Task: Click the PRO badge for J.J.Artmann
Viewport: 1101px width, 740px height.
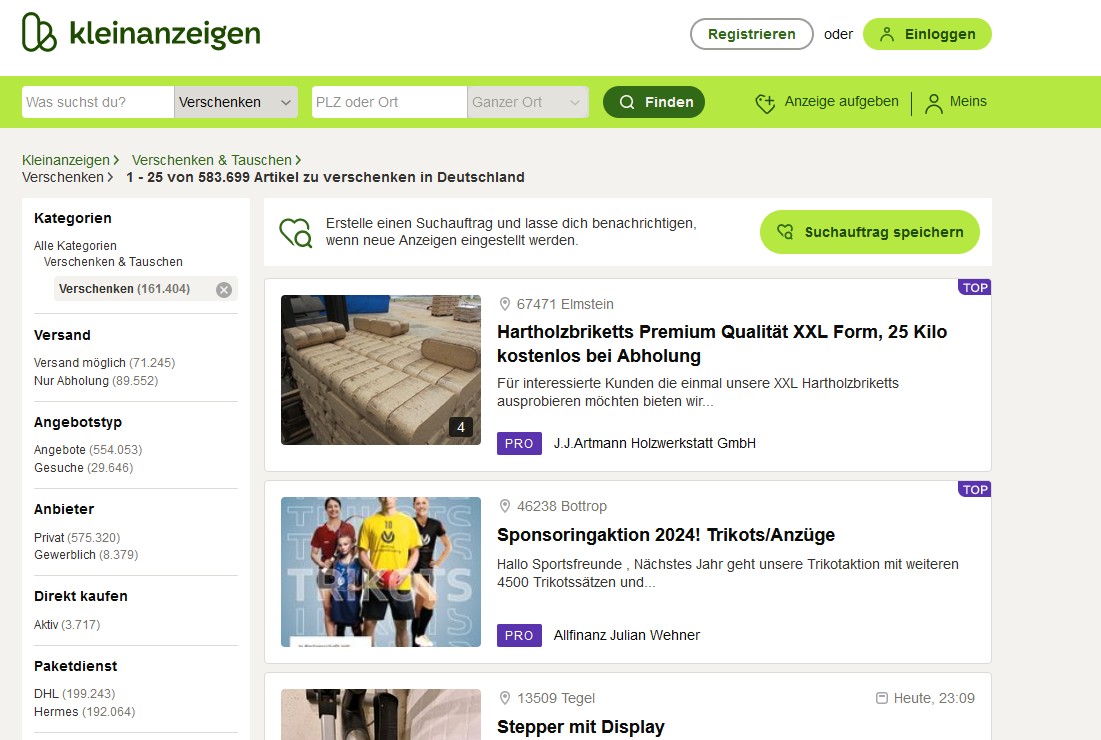Action: 519,443
